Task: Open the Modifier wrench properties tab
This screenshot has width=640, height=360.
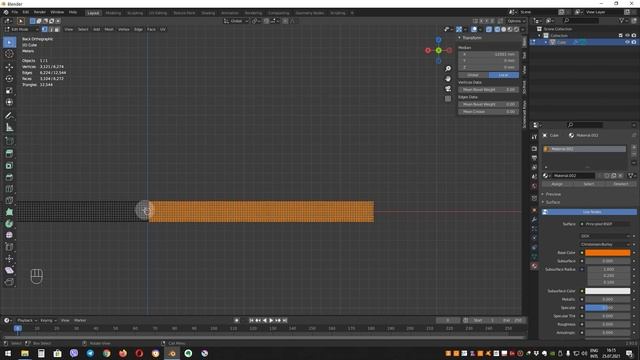Action: [534, 220]
